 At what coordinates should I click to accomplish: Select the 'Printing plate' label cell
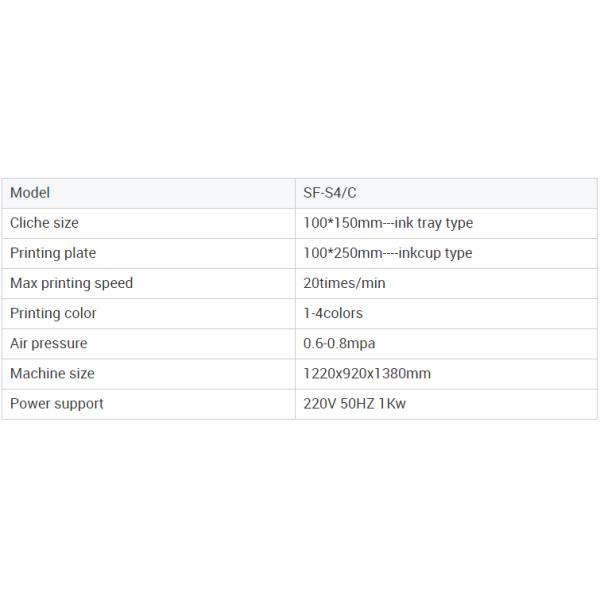pos(53,253)
